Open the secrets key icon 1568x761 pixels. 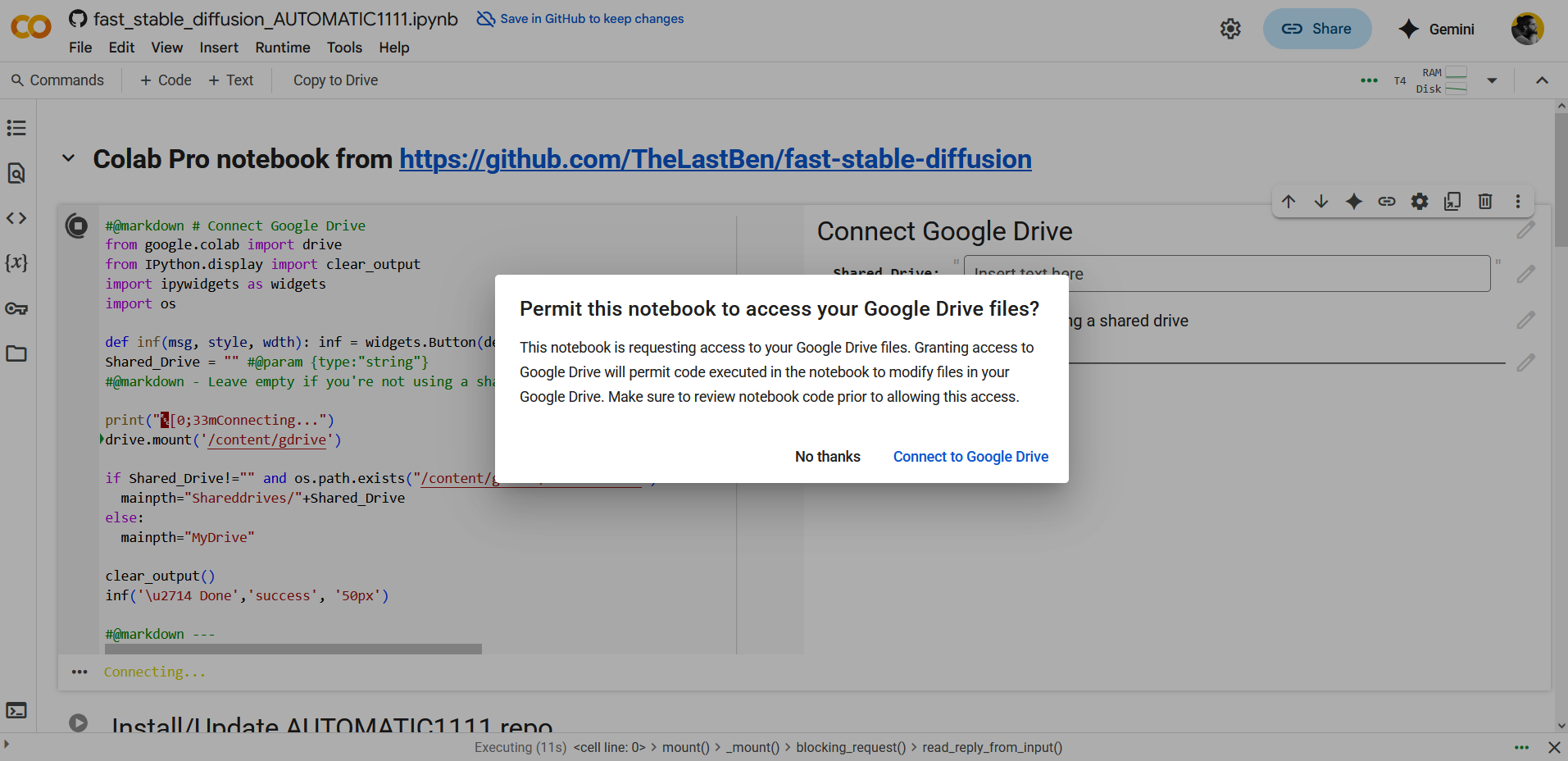pos(16,309)
